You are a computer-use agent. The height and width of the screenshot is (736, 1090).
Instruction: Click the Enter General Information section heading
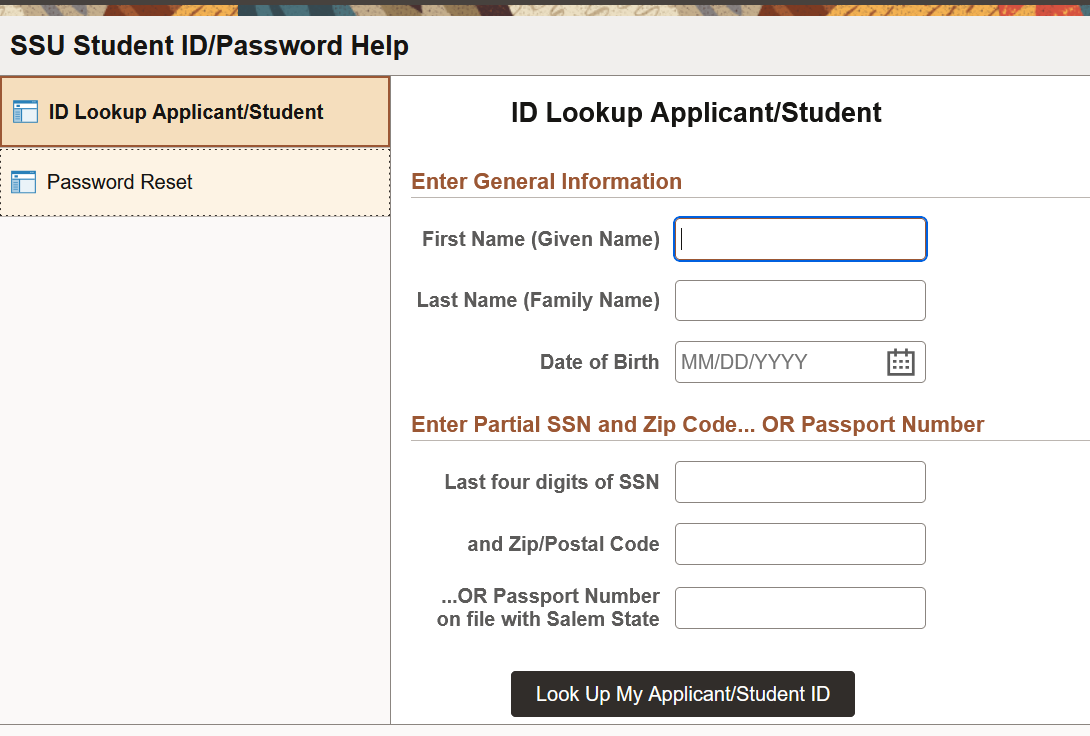[x=547, y=181]
